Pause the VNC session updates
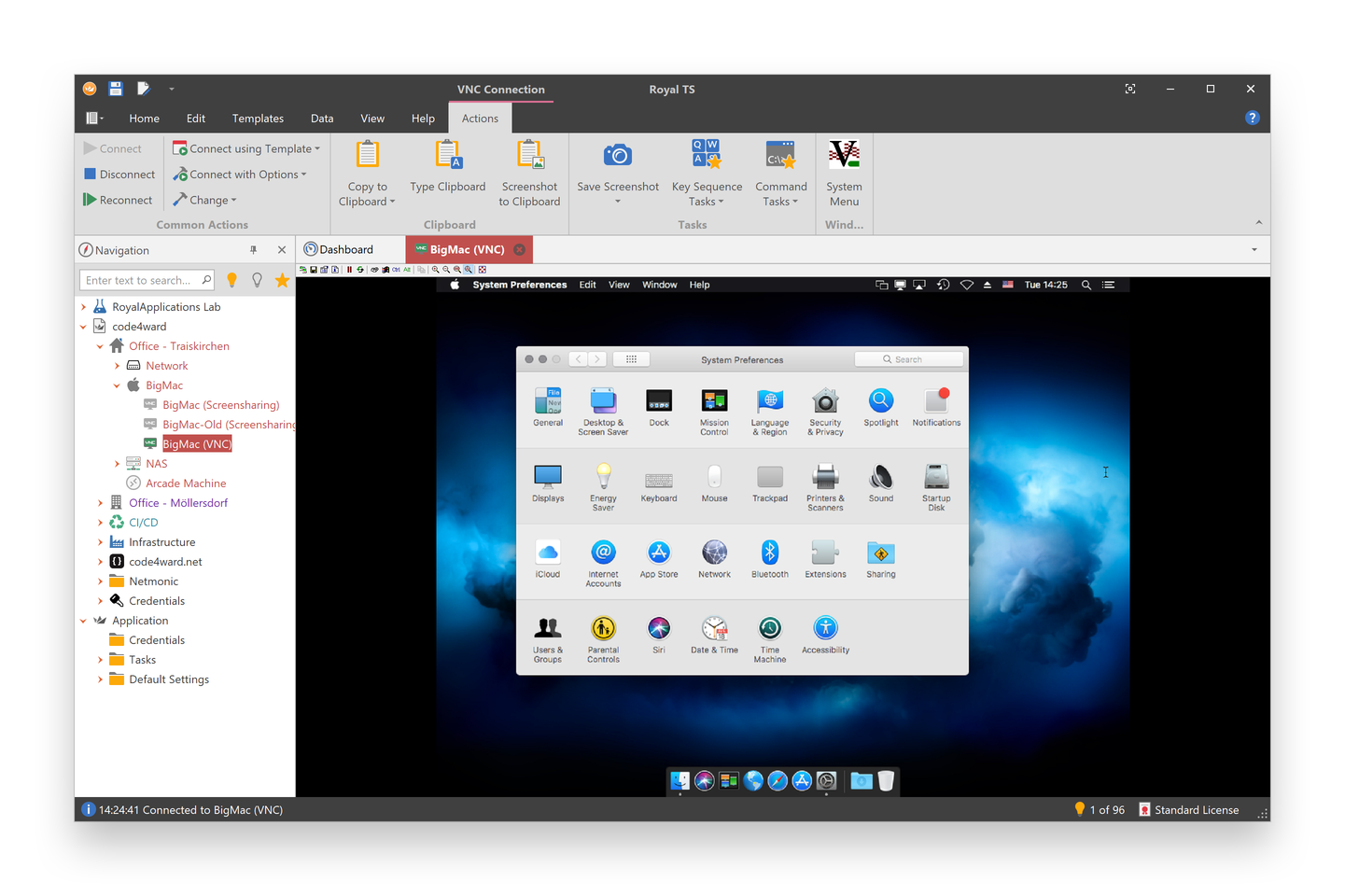 [x=349, y=269]
